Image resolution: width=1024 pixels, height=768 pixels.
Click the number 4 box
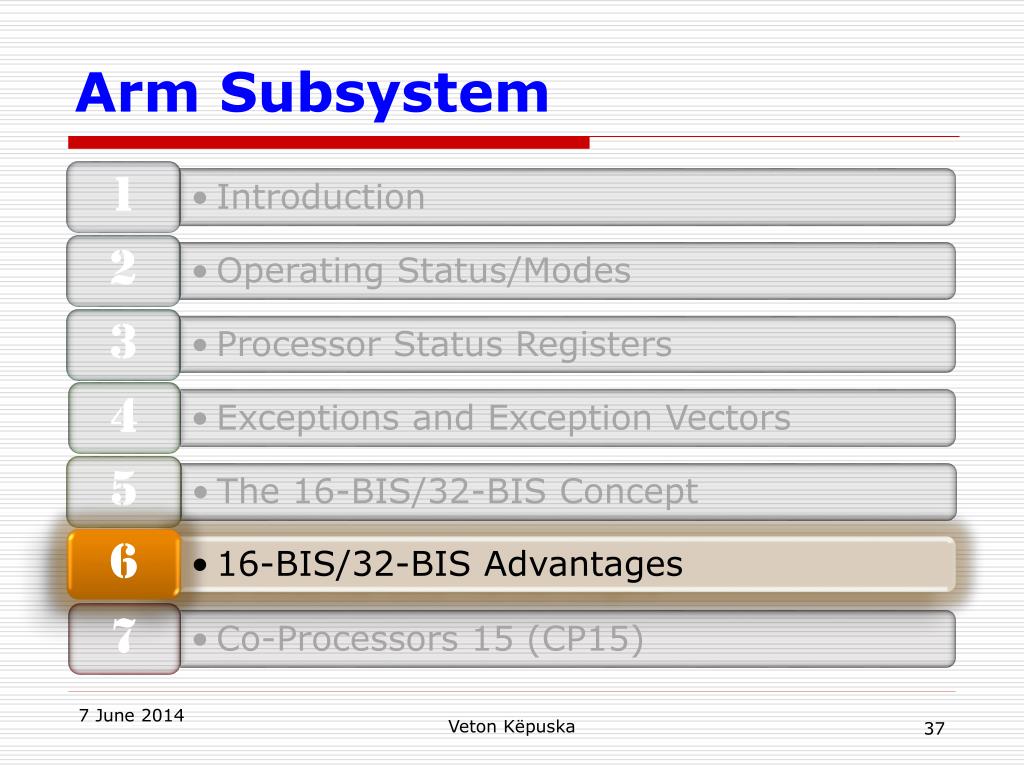[x=123, y=418]
